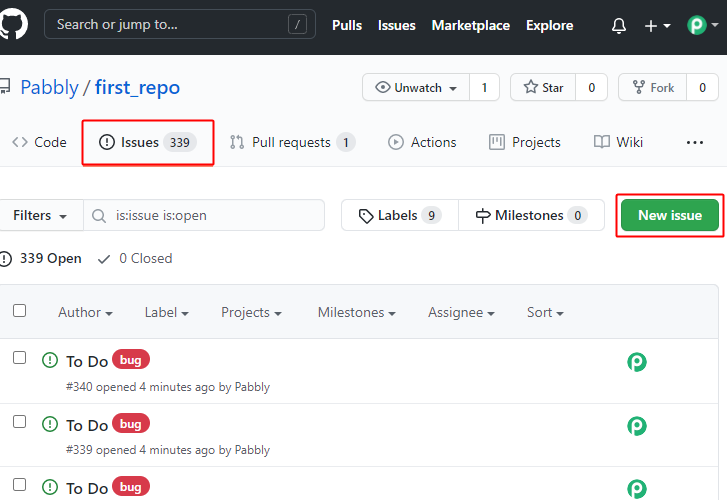
Task: Expand the Projects filter dropdown
Action: tap(251, 313)
